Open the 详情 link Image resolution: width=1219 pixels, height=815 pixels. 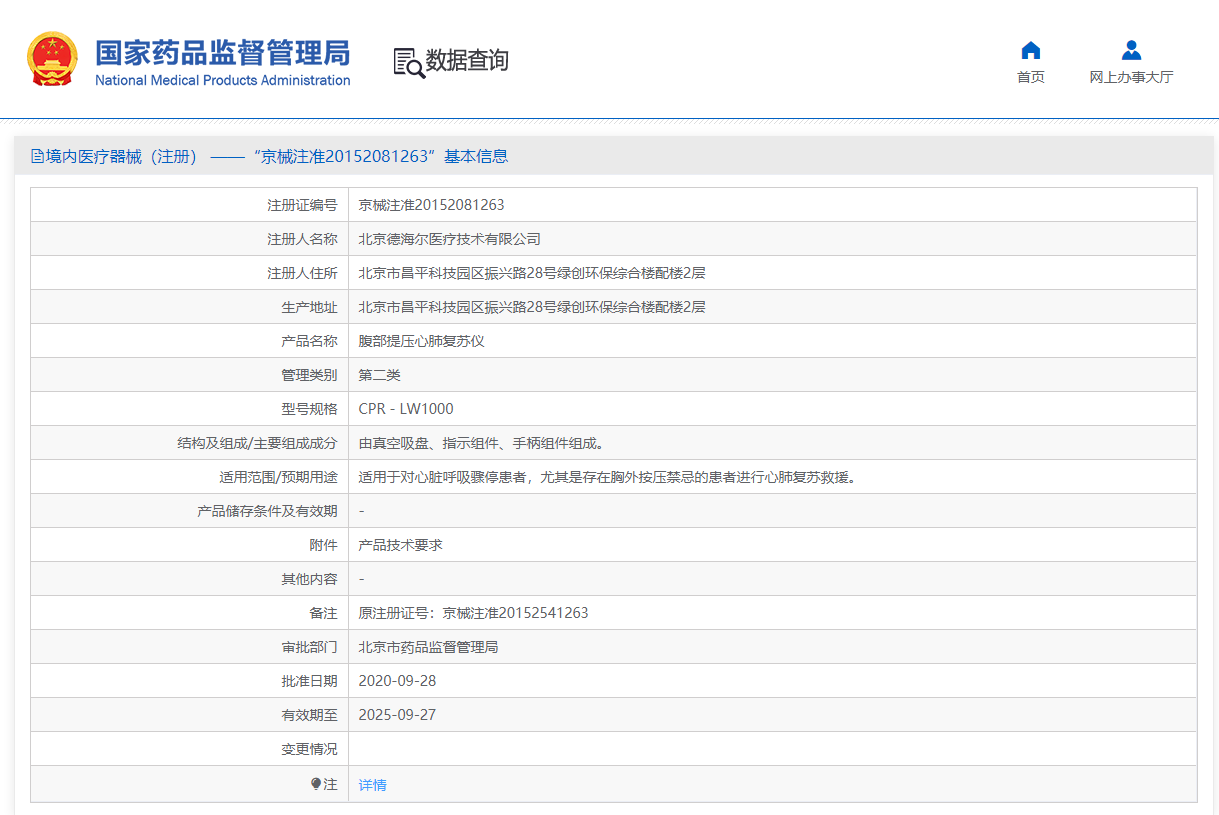tap(373, 785)
